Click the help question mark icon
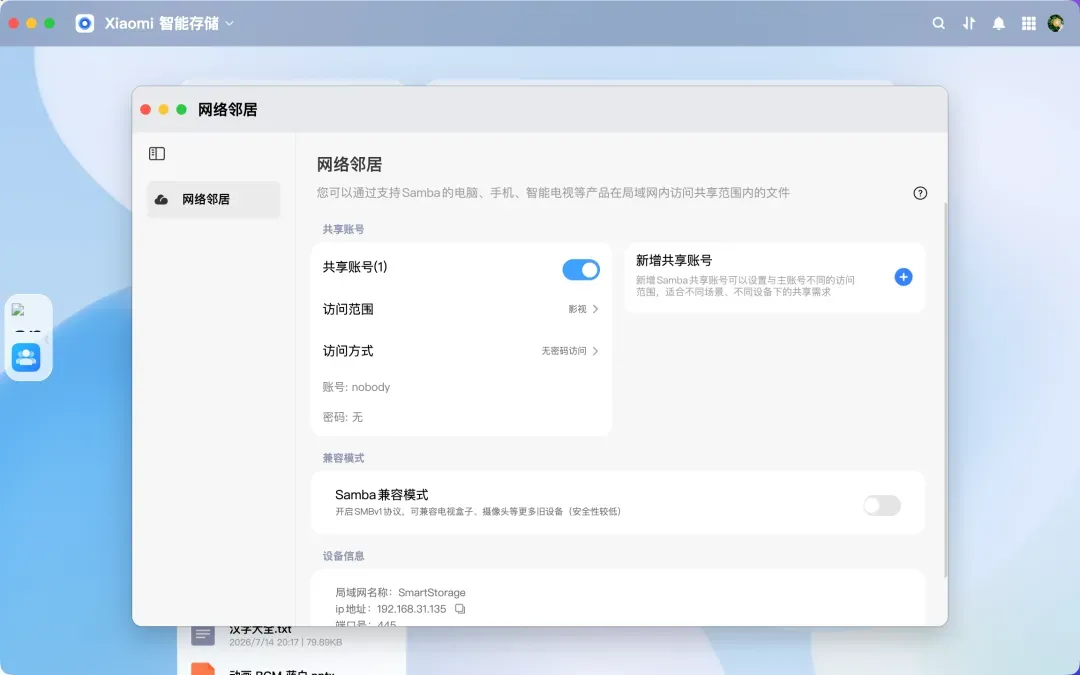This screenshot has height=675, width=1080. pos(920,193)
